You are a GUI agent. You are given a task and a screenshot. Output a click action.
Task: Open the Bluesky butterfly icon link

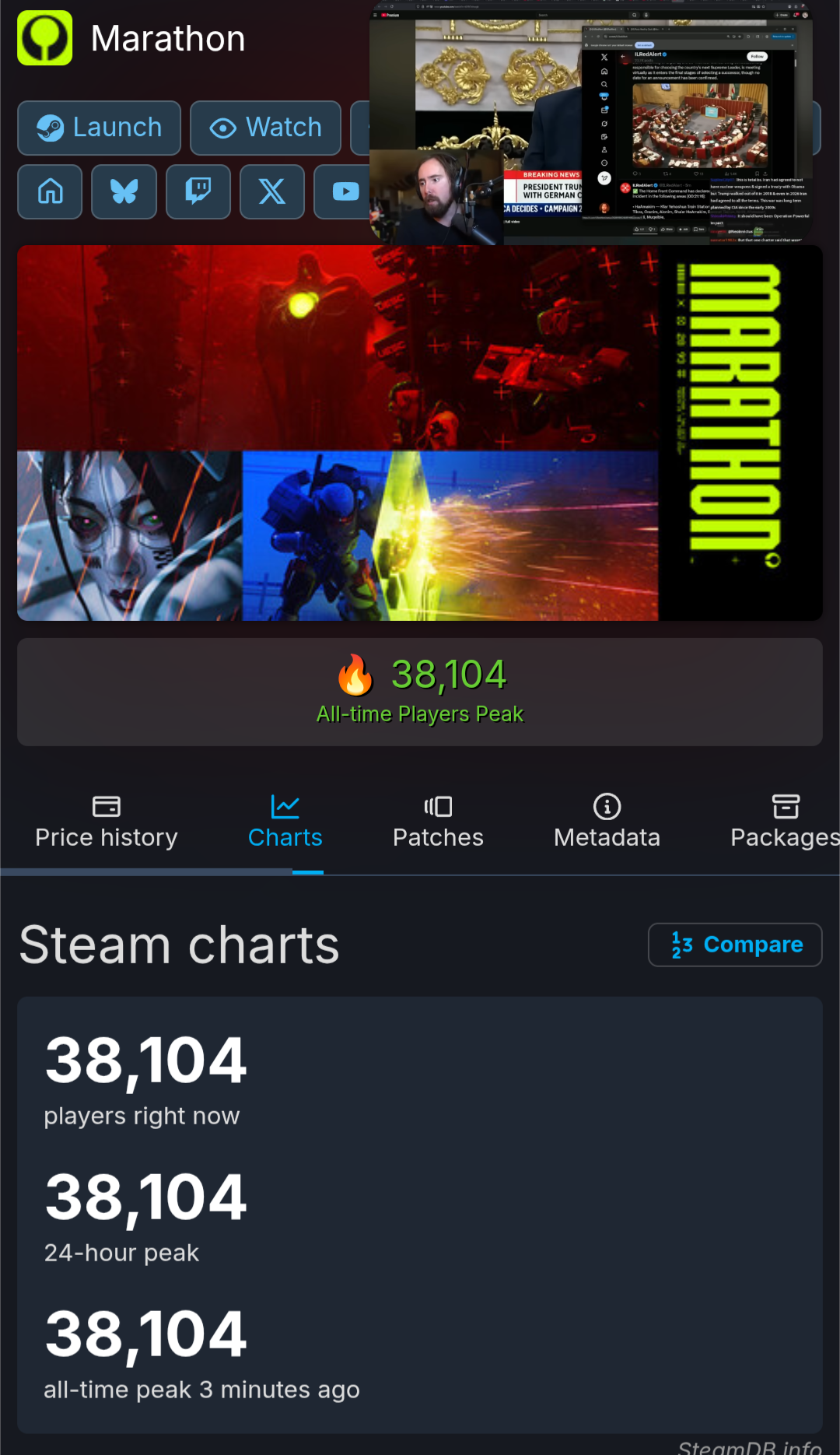[124, 191]
